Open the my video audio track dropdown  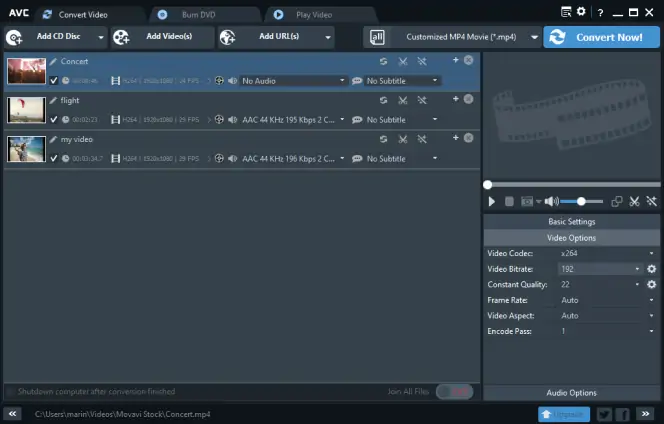(293, 159)
